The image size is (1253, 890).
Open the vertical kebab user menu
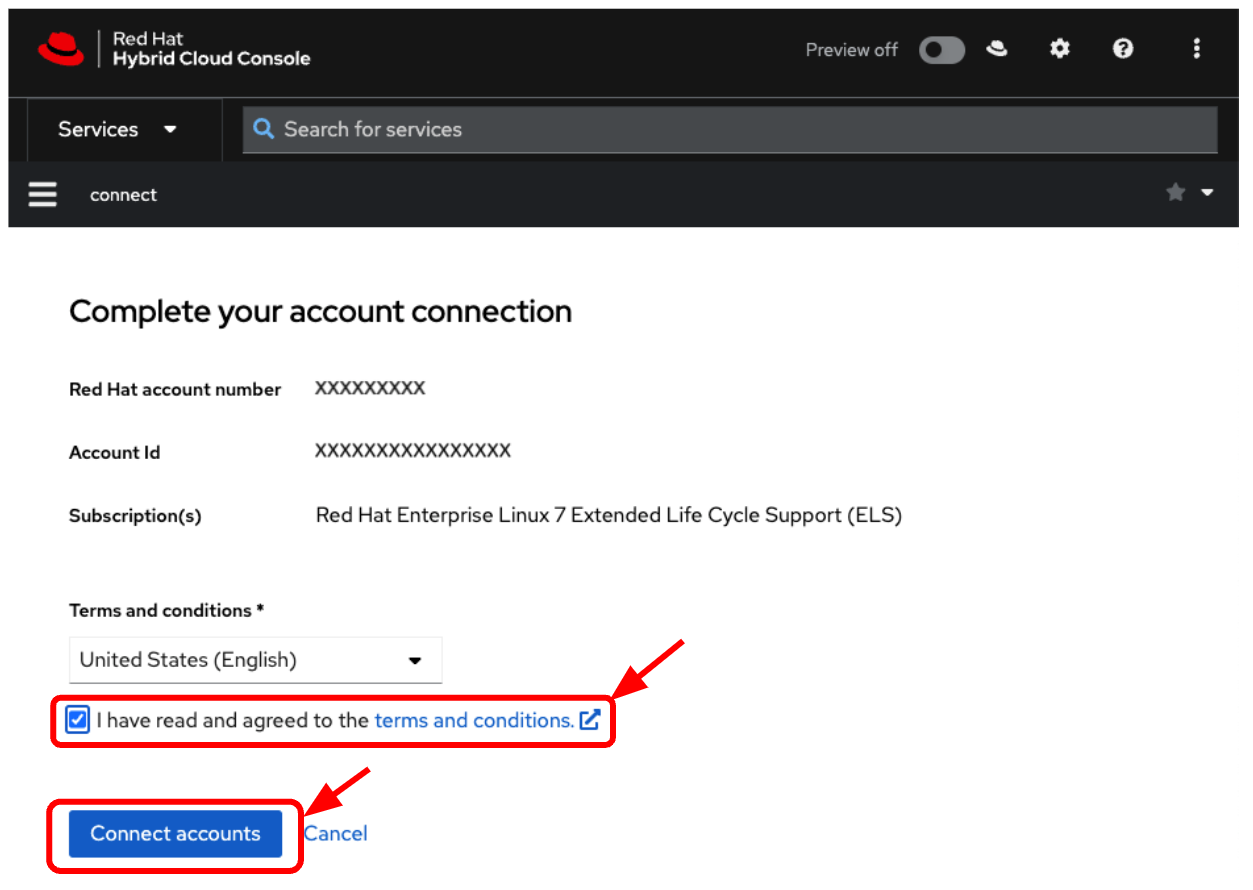point(1196,49)
